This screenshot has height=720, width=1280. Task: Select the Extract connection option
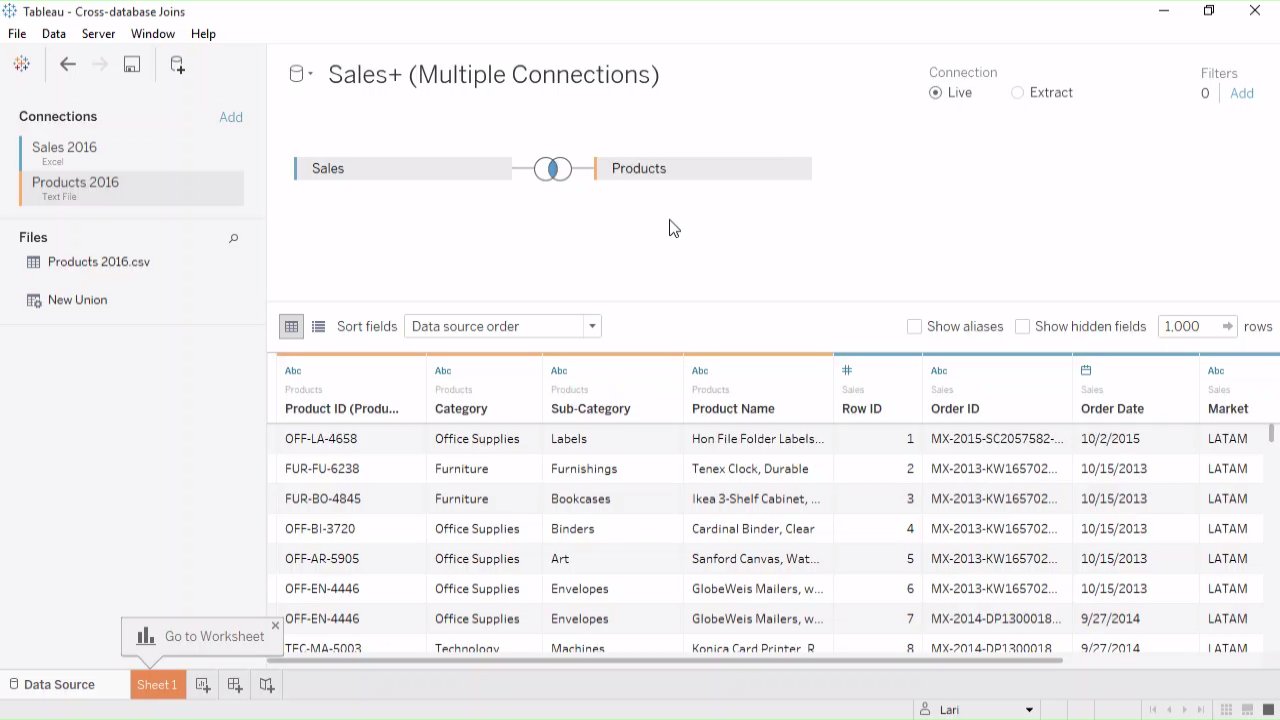[1018, 93]
